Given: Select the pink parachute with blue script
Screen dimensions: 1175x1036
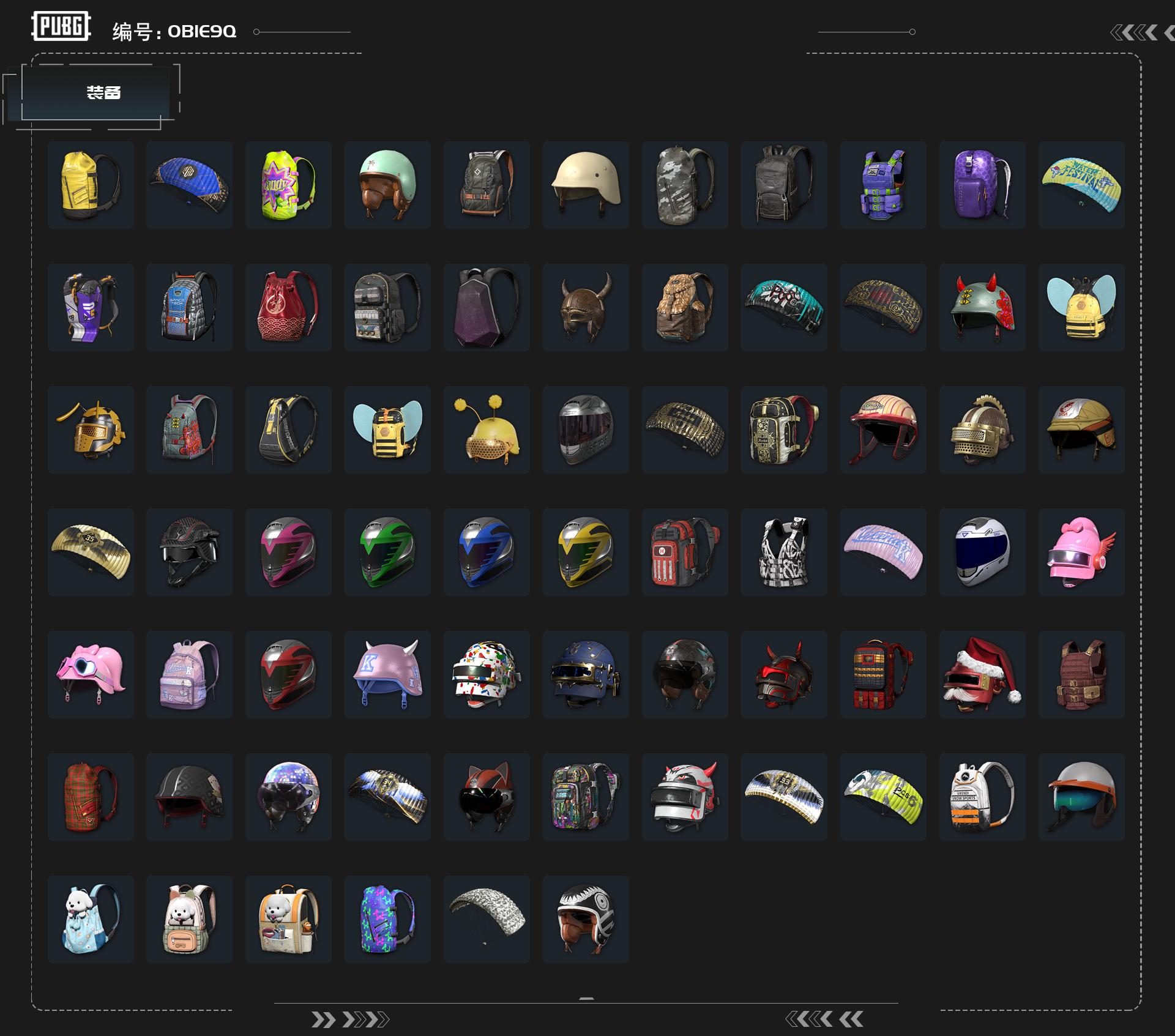Looking at the screenshot, I should click(883, 552).
